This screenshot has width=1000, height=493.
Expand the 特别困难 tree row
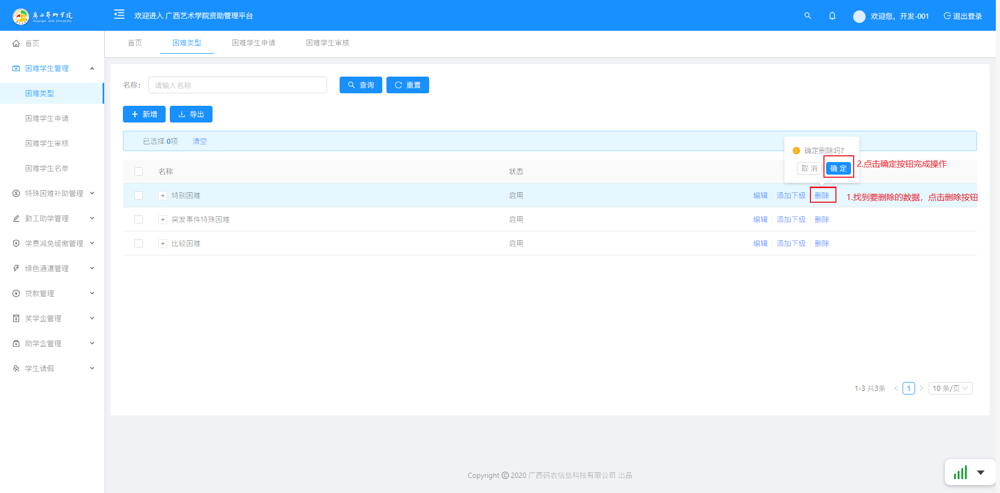163,196
